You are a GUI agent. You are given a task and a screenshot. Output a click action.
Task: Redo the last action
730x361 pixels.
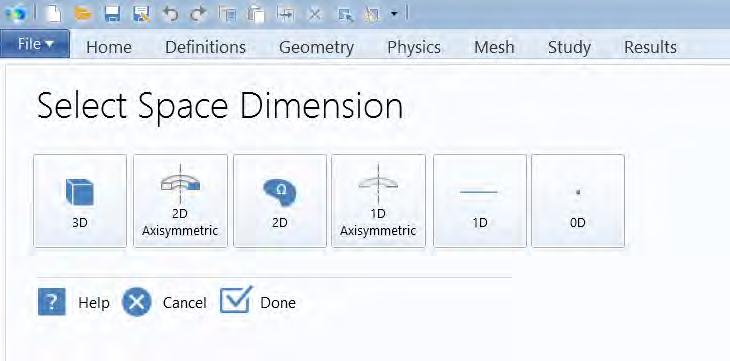(199, 14)
